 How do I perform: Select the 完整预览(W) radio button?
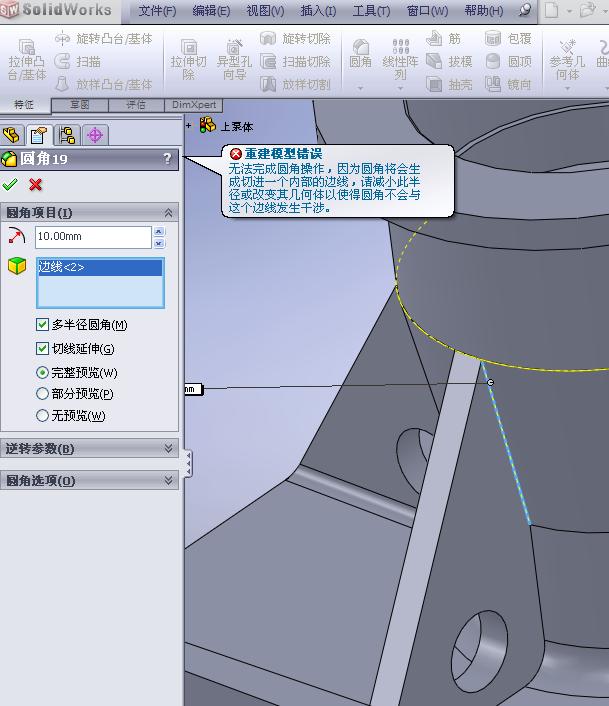pyautogui.click(x=42, y=372)
